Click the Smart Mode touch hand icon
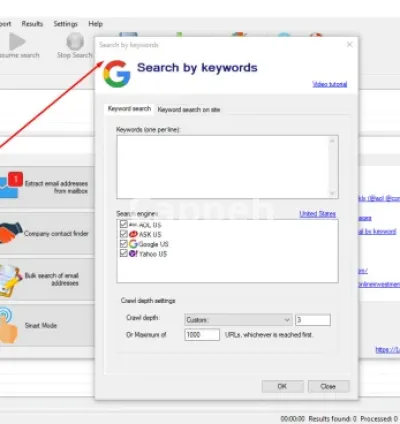This screenshot has width=400, height=424. (x=9, y=326)
